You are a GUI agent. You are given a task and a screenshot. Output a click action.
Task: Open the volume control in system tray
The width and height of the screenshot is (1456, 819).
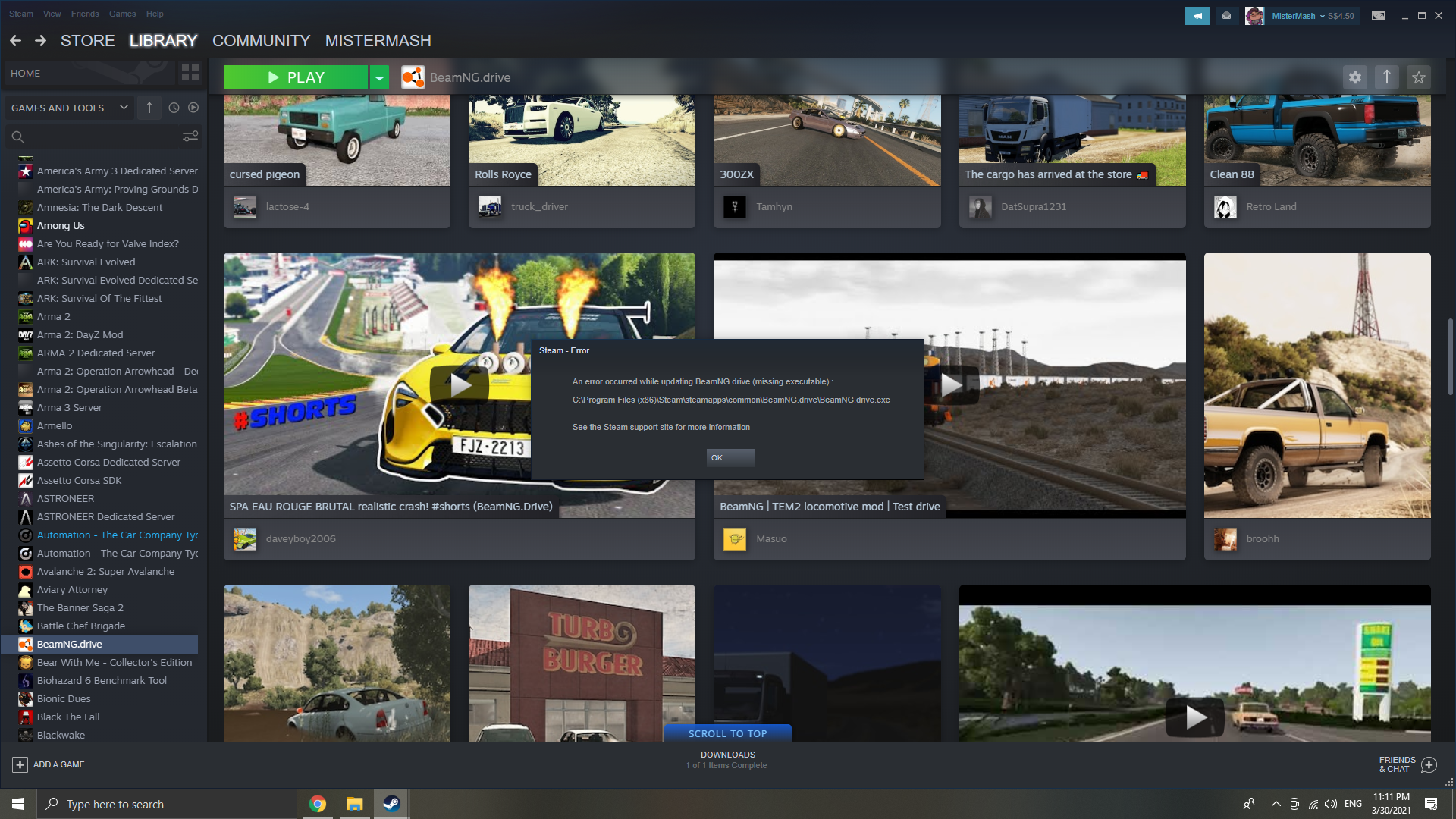tap(1331, 804)
